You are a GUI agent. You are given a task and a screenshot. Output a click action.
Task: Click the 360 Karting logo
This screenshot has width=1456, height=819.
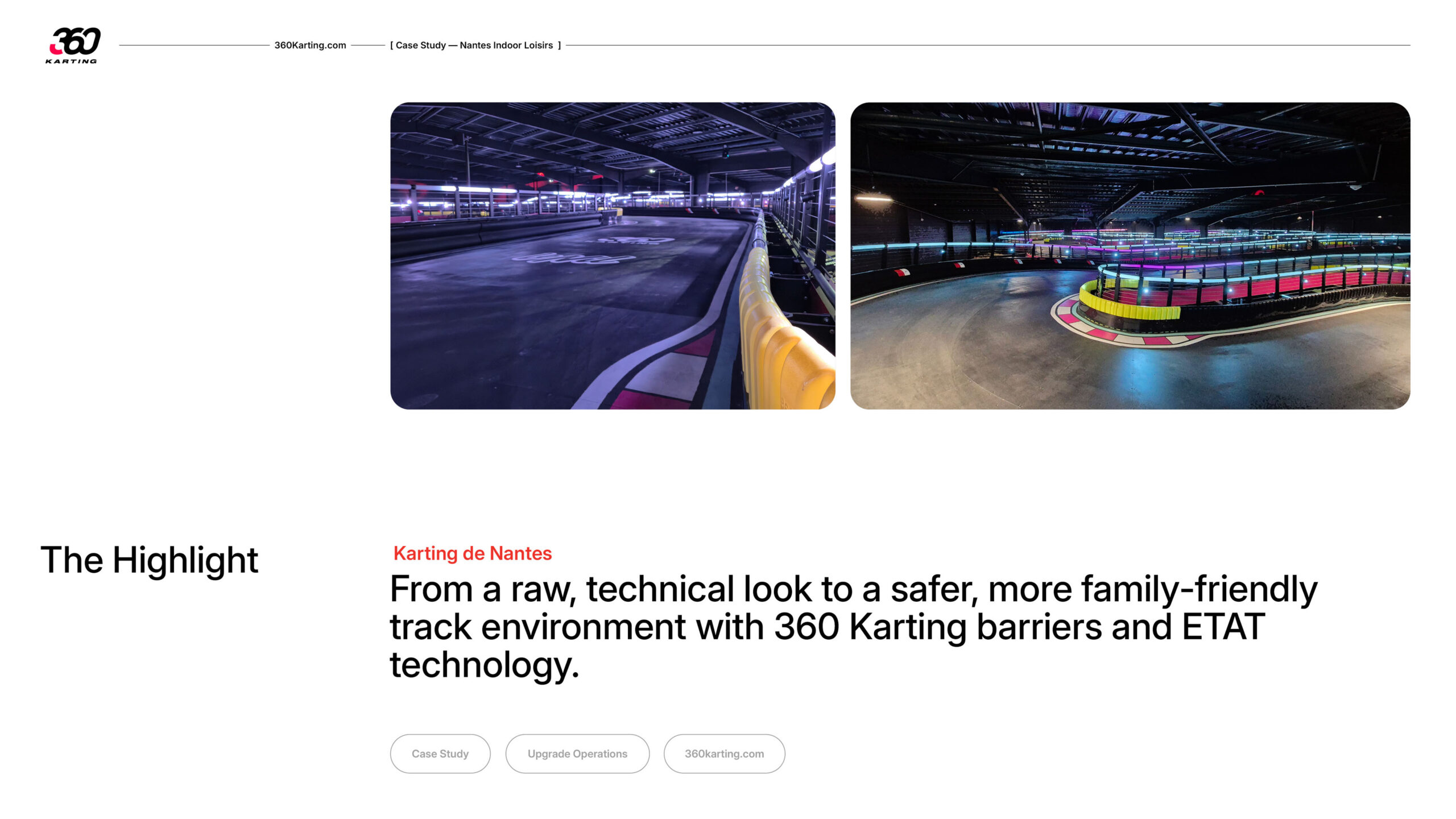pyautogui.click(x=73, y=45)
